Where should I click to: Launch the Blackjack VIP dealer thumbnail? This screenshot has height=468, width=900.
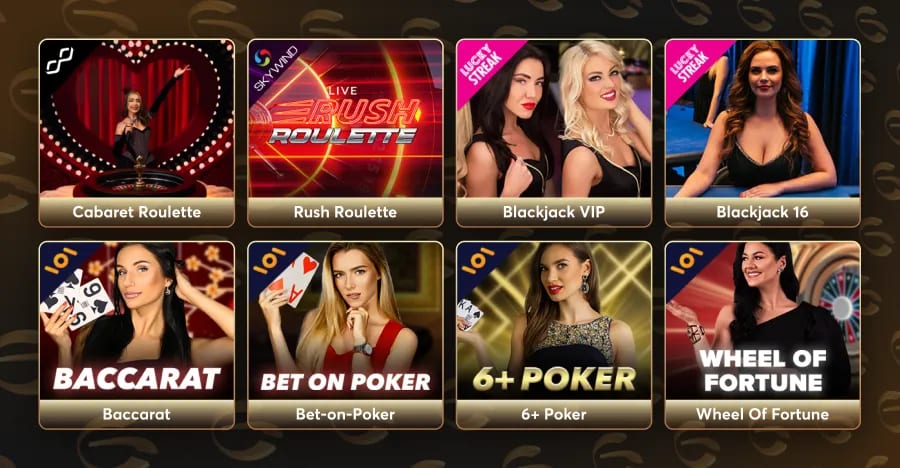(554, 119)
